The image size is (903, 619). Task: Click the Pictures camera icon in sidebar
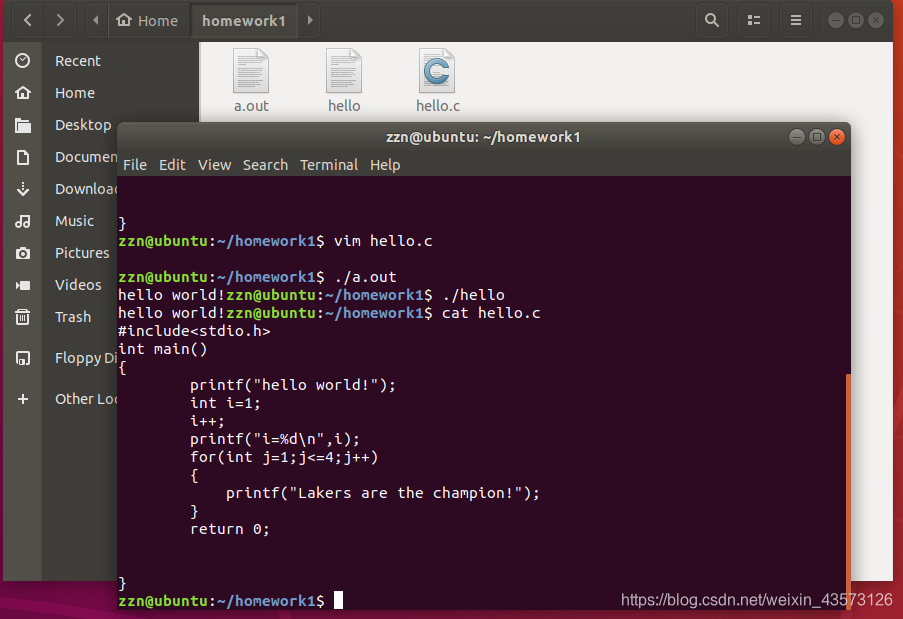22,253
